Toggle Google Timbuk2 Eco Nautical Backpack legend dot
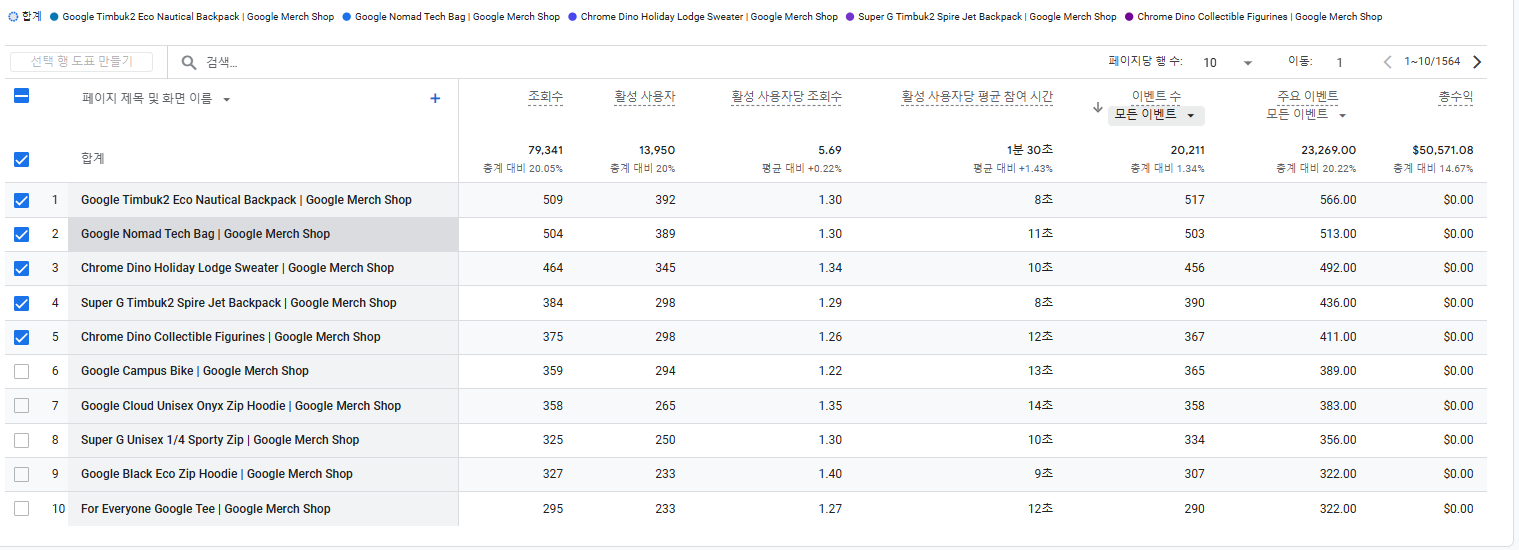 (54, 17)
